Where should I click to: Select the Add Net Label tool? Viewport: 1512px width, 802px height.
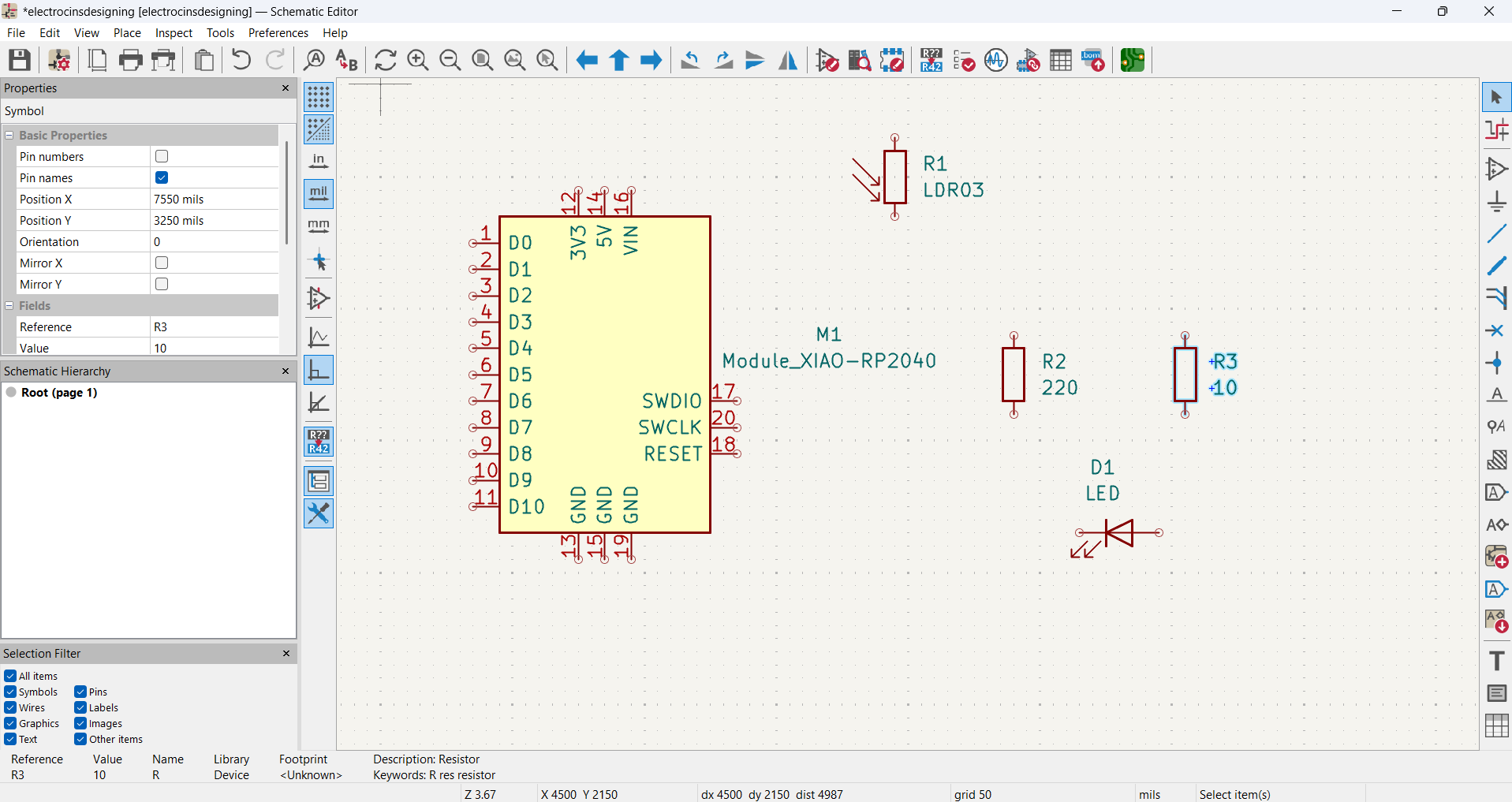(x=1496, y=395)
